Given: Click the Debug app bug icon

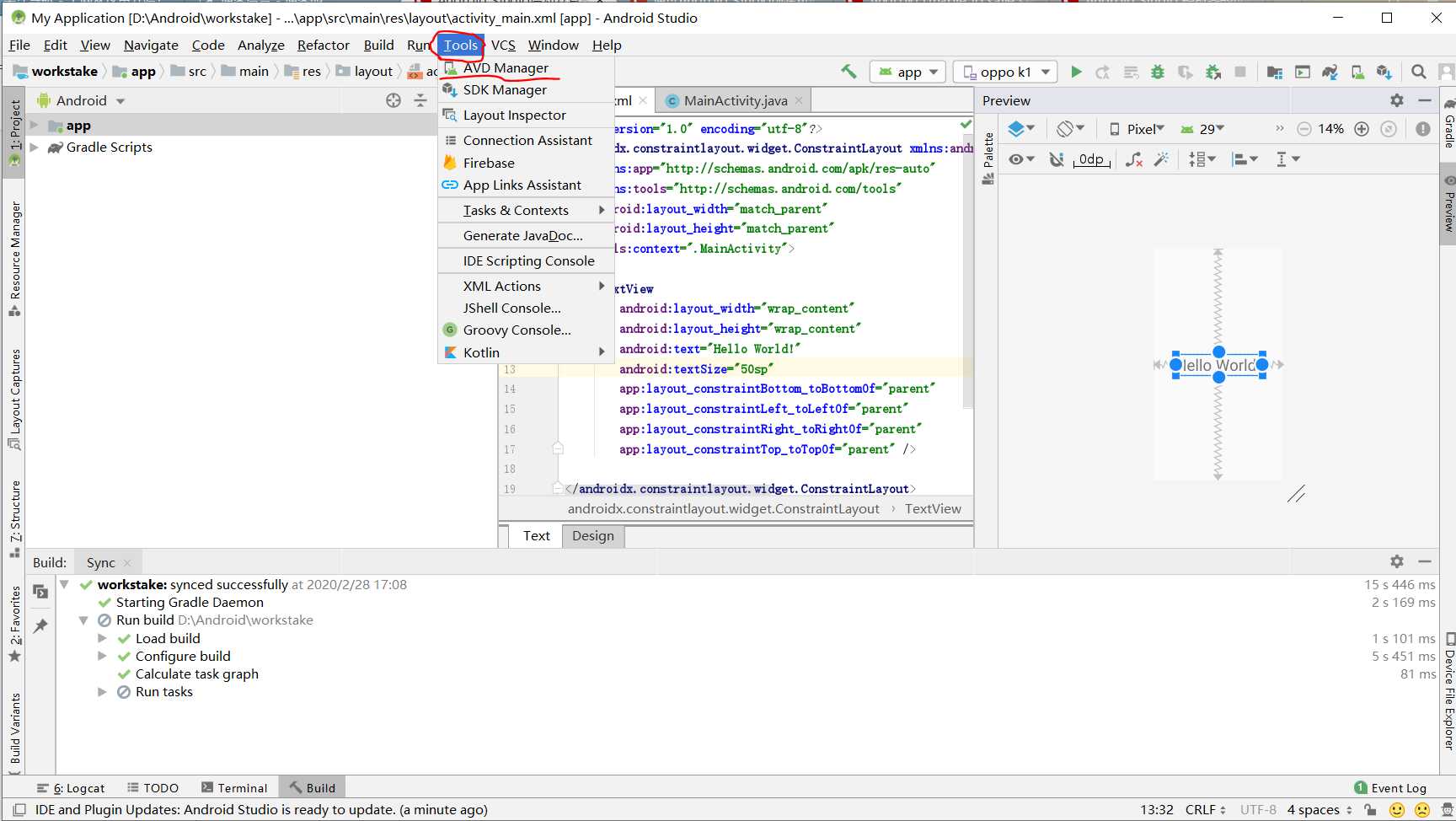Looking at the screenshot, I should click(1158, 72).
